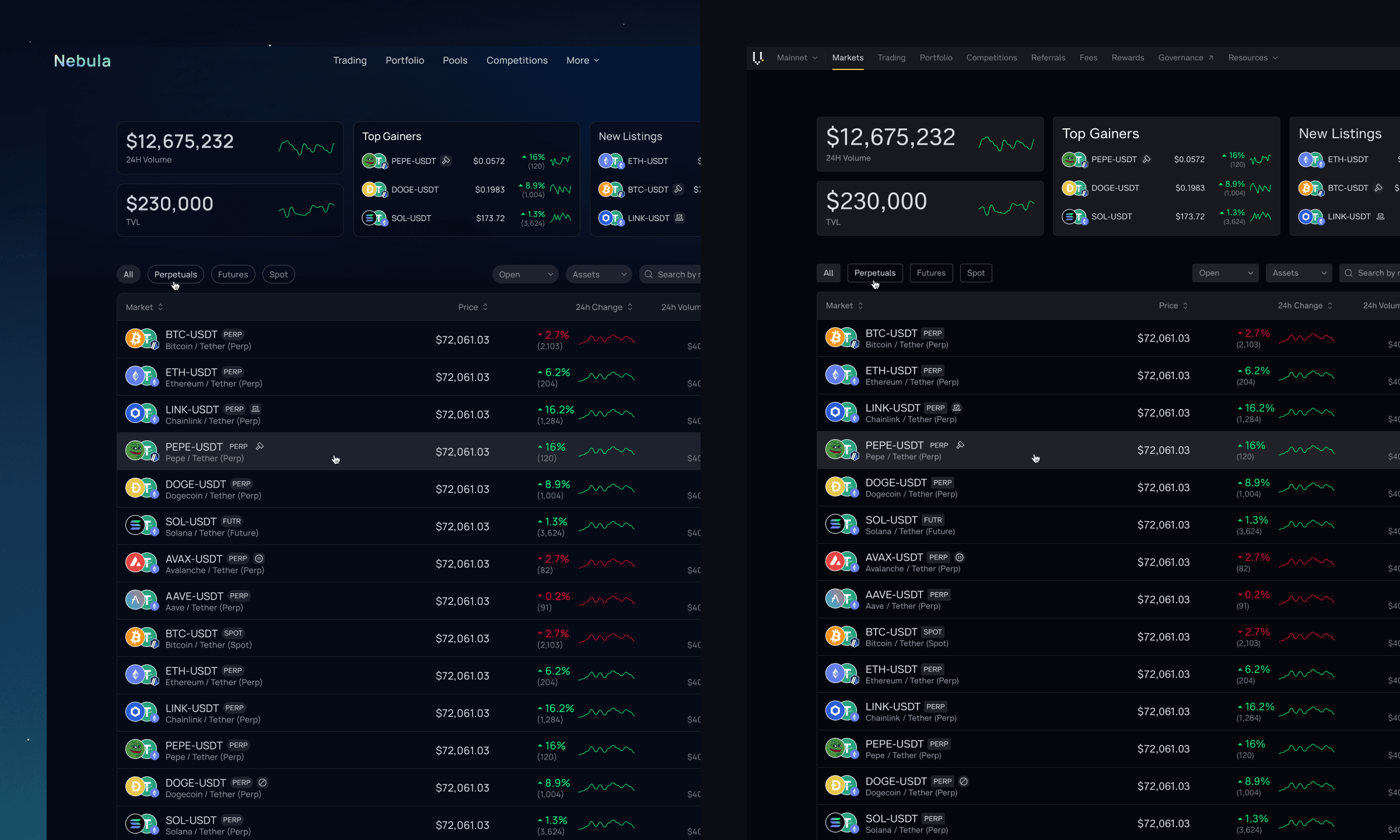Toggle the Futures filter pill in the Nebula panel
Image resolution: width=1400 pixels, height=840 pixels.
coord(233,275)
